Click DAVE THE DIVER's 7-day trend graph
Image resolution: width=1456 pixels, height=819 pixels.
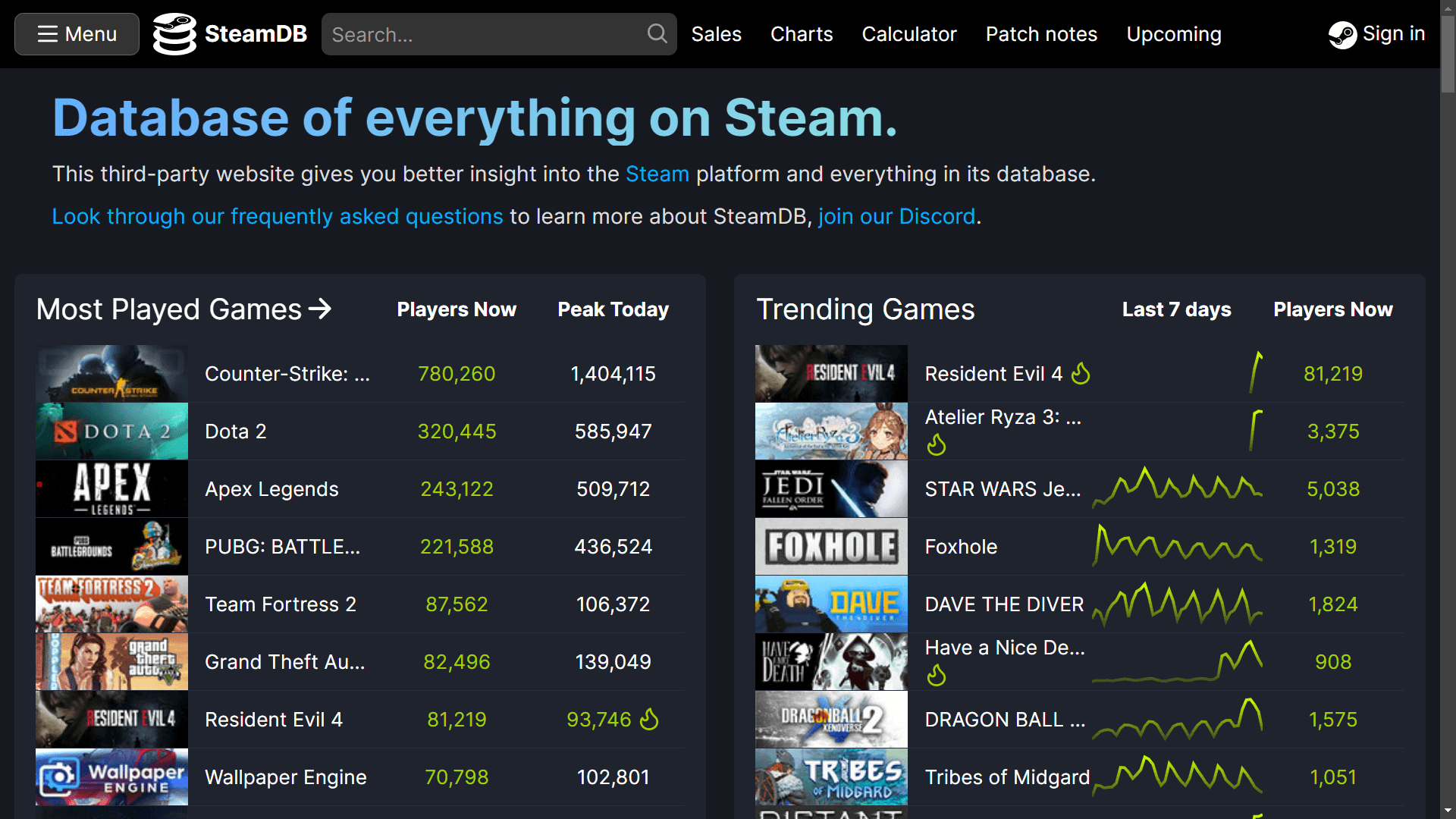pyautogui.click(x=1176, y=604)
